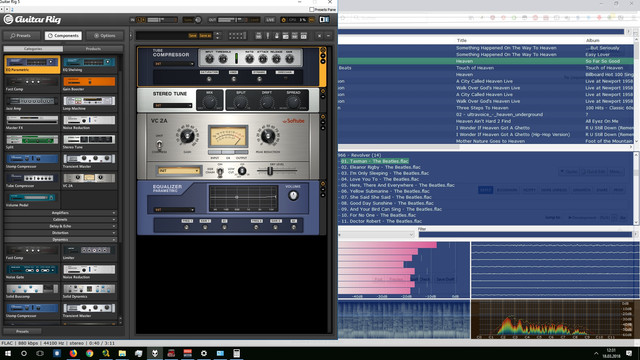The image size is (640, 360).
Task: Select the VC 2A component in browser
Action: click(x=89, y=180)
